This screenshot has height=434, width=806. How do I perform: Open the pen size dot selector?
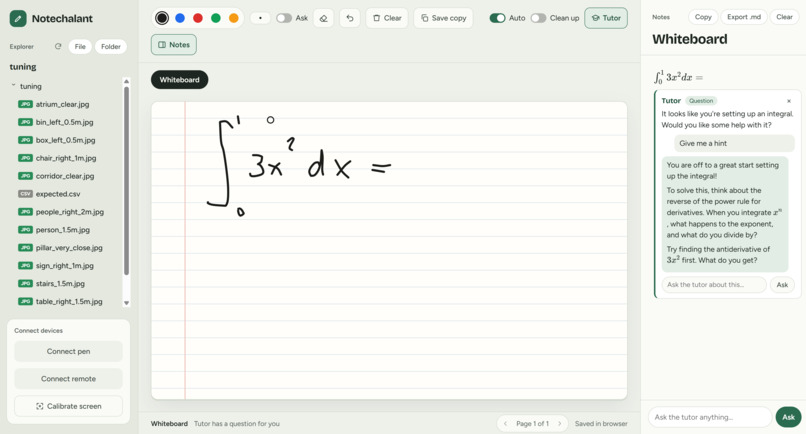(260, 18)
